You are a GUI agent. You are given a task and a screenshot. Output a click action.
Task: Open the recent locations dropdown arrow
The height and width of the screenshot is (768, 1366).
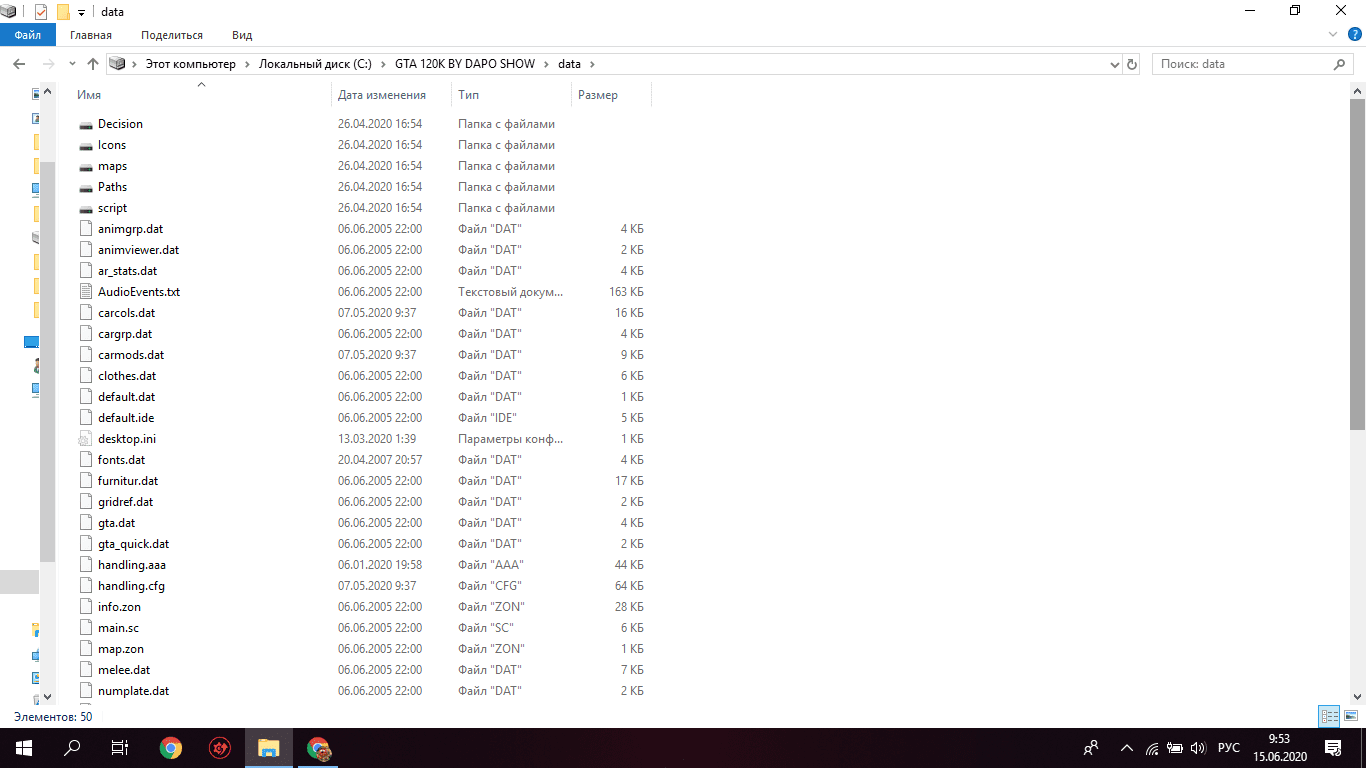pyautogui.click(x=72, y=64)
